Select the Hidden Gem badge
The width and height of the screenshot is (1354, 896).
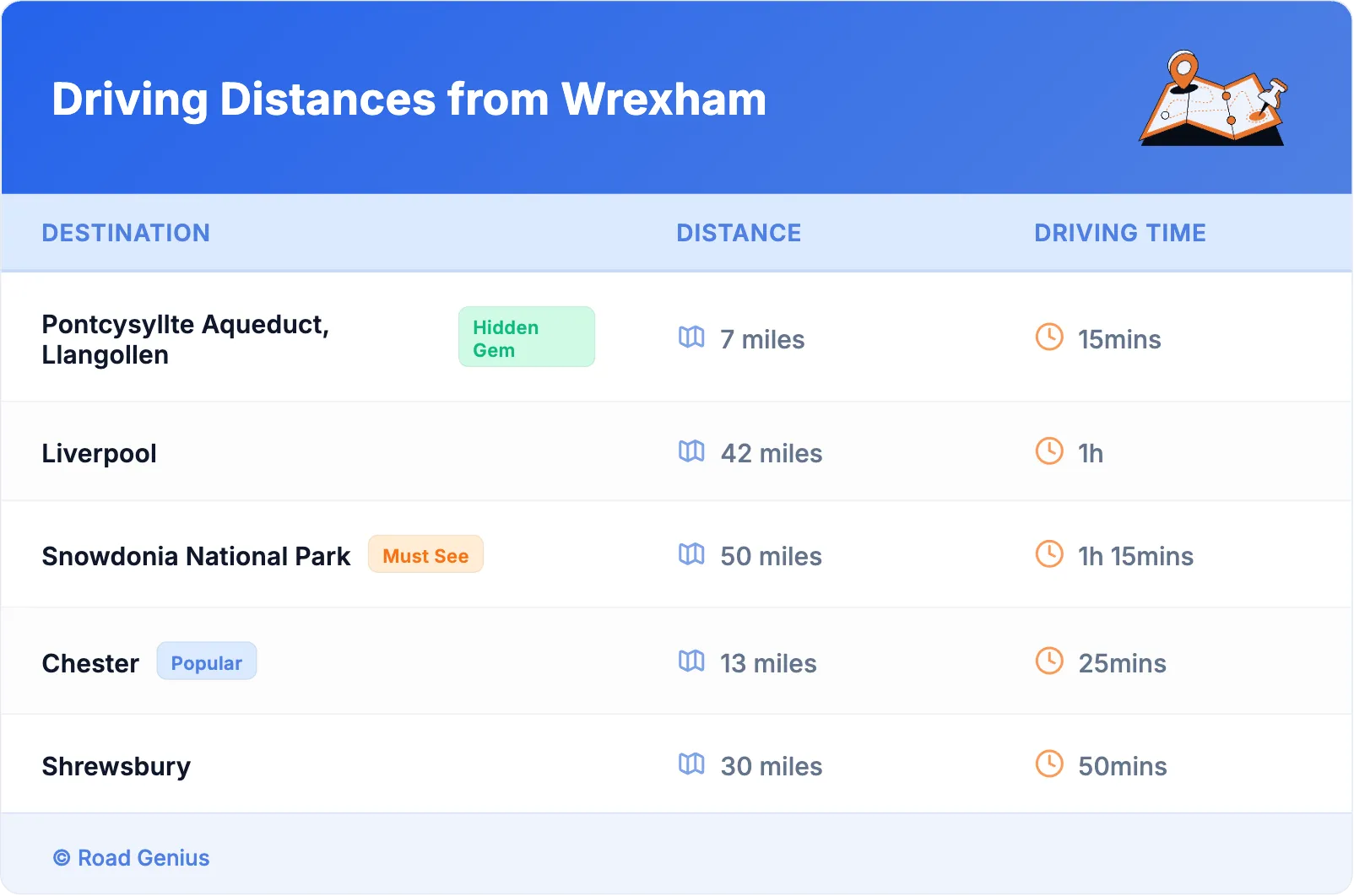tap(527, 337)
